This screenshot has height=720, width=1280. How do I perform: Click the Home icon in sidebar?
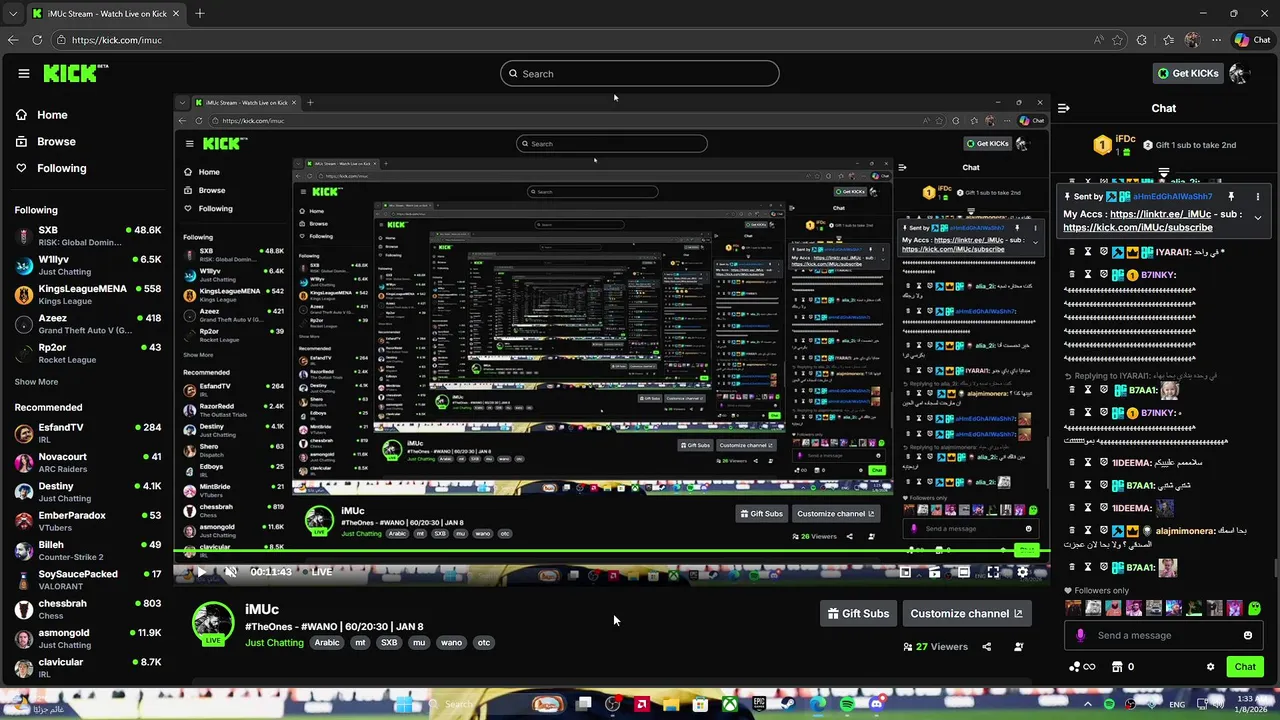(x=21, y=115)
